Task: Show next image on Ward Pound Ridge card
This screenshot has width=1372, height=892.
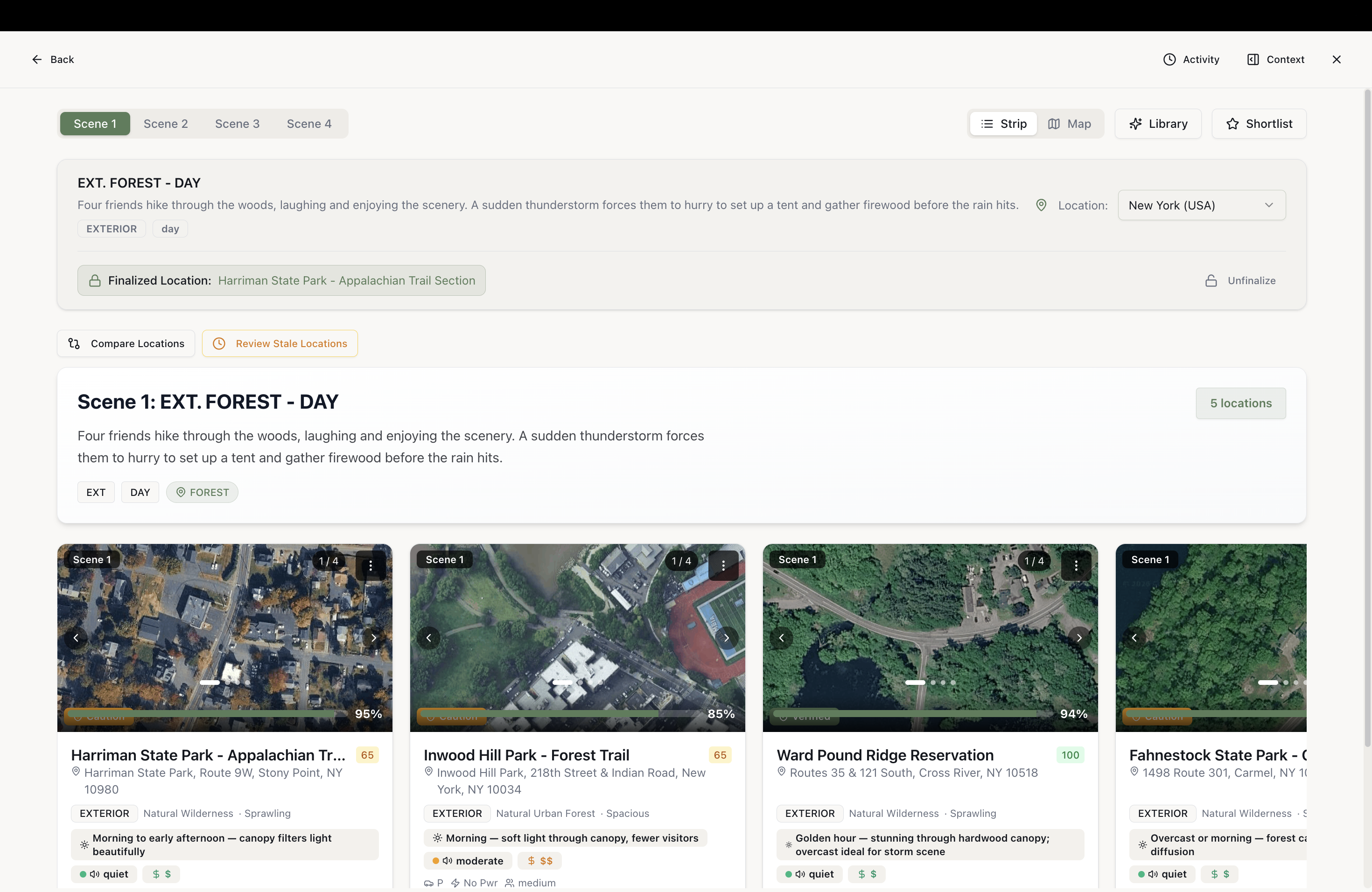Action: pos(1079,637)
